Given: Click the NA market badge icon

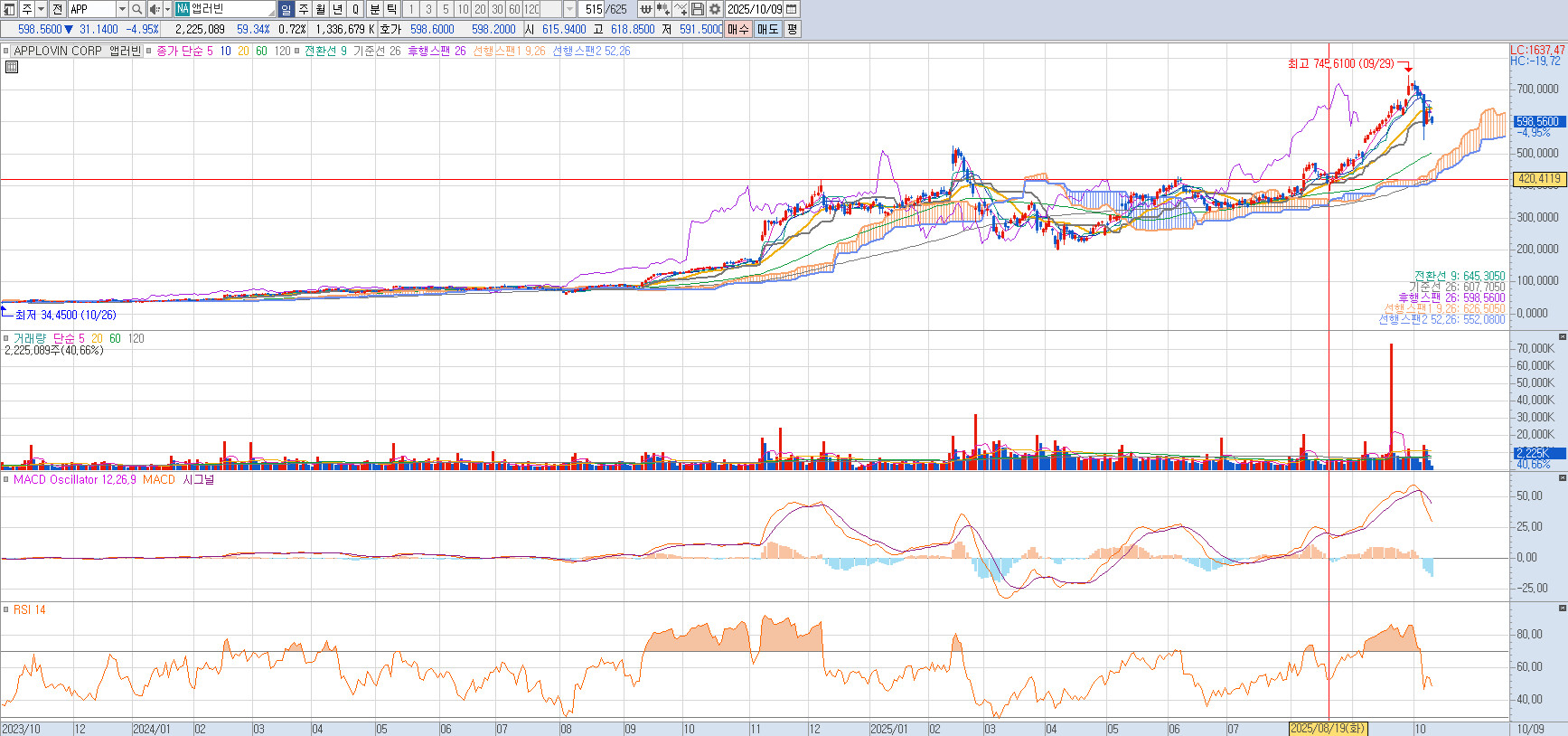Looking at the screenshot, I should click(x=183, y=9).
